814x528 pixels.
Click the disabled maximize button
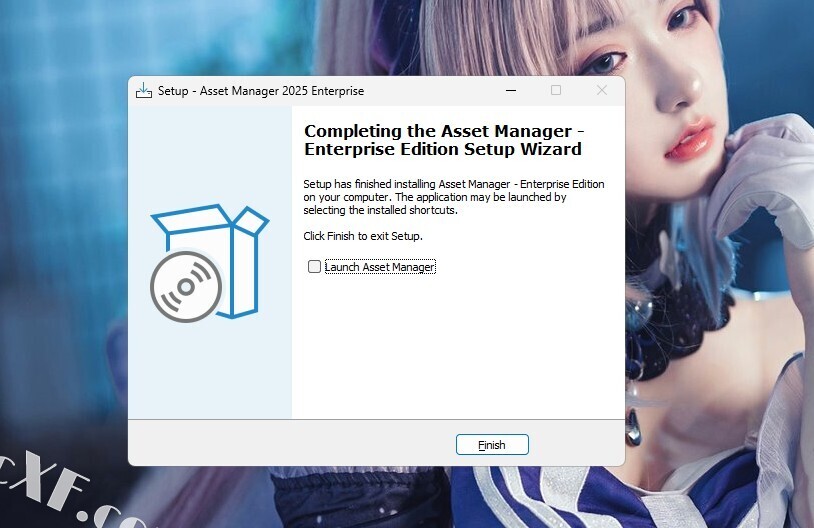tap(556, 90)
